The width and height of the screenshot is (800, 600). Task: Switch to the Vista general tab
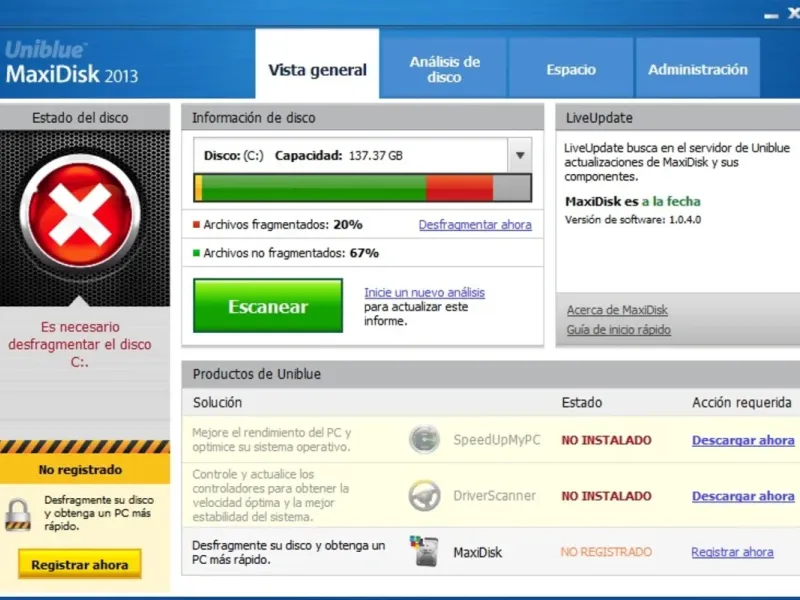pyautogui.click(x=317, y=64)
